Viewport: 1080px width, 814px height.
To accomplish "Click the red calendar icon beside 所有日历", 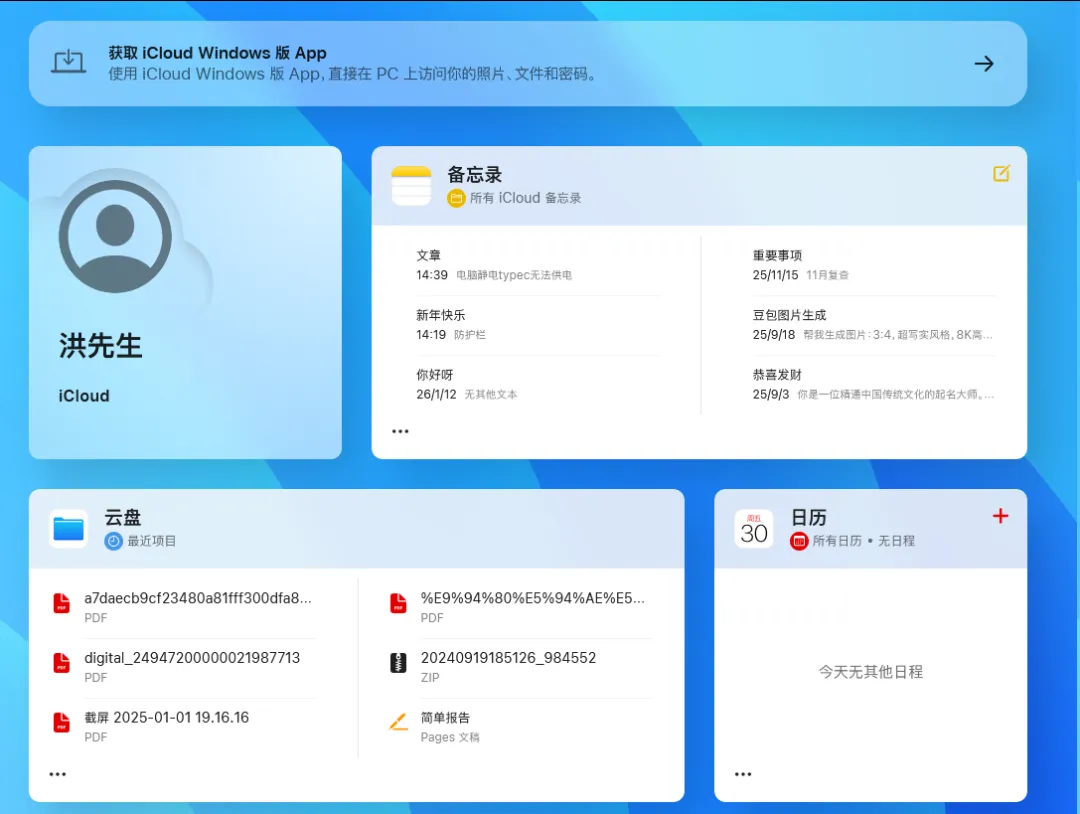I will [x=799, y=541].
